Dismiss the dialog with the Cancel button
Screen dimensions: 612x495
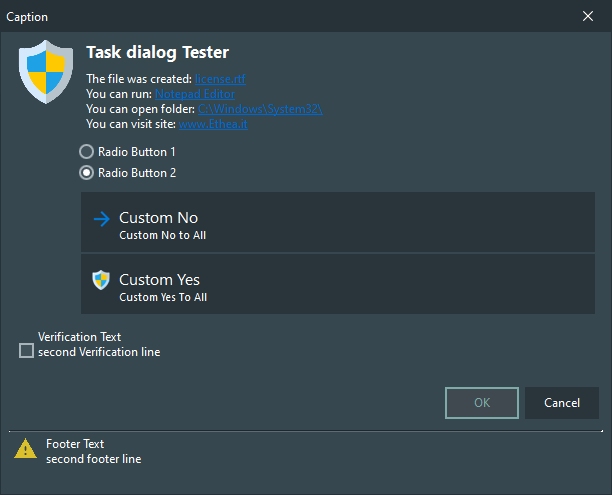pos(562,403)
